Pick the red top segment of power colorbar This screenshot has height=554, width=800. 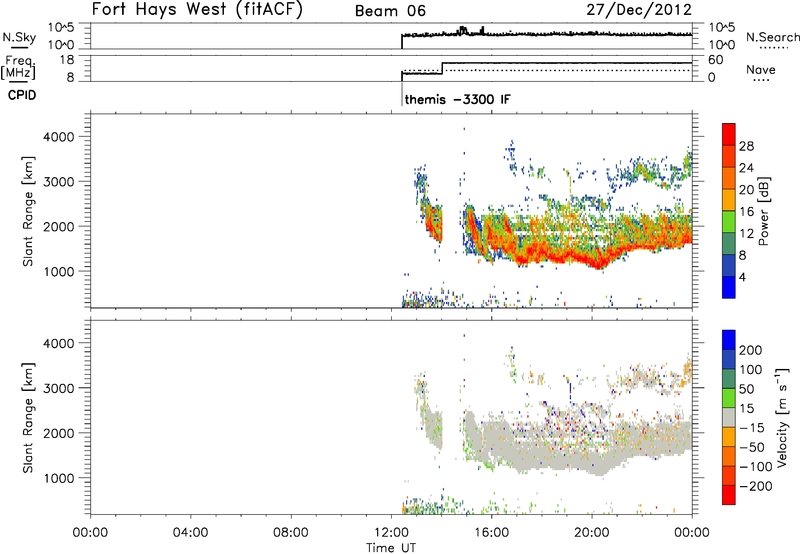click(x=729, y=134)
